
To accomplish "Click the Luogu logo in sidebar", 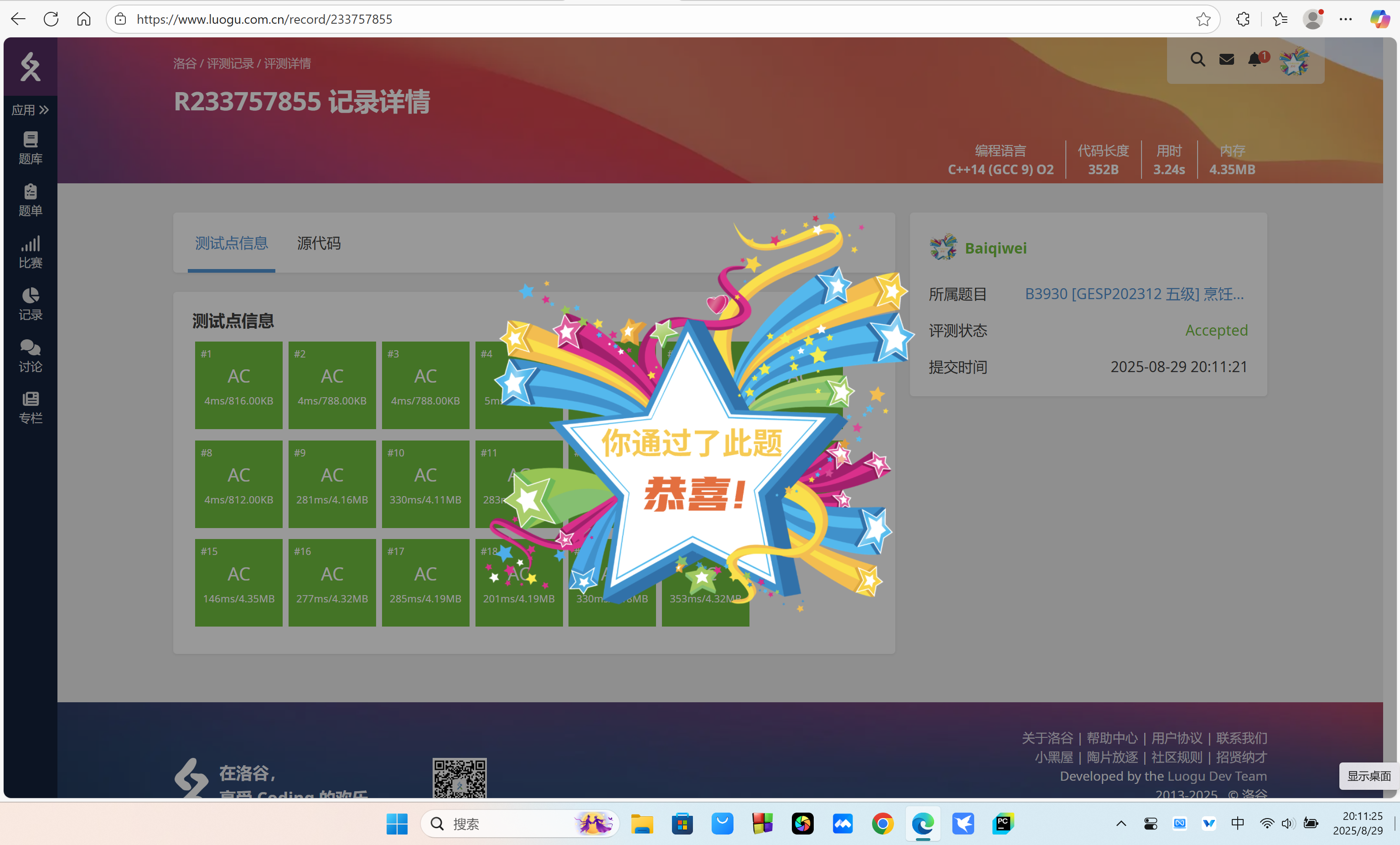I will 30,67.
